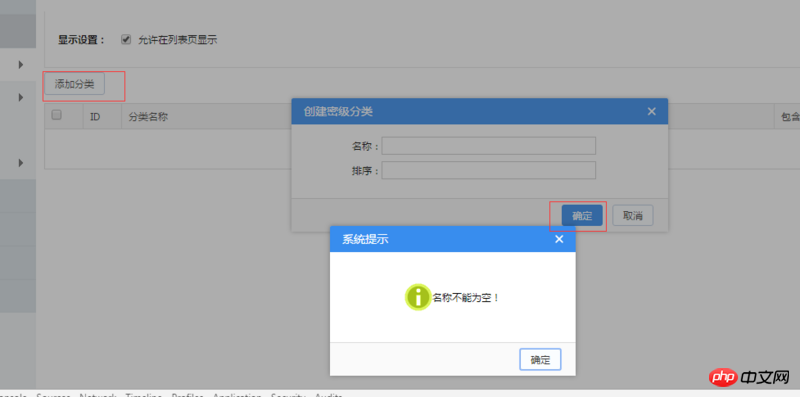Toggle the select-all checkbox in table header

click(x=57, y=115)
